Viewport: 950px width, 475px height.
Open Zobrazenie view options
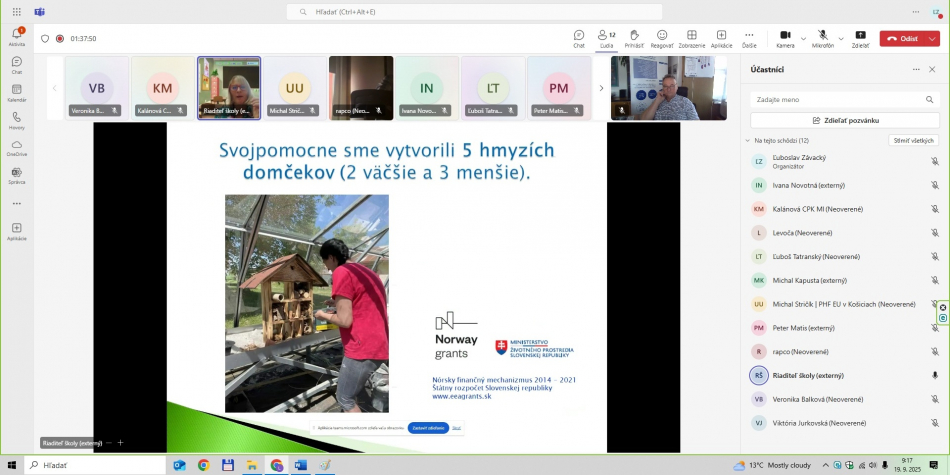pos(691,38)
